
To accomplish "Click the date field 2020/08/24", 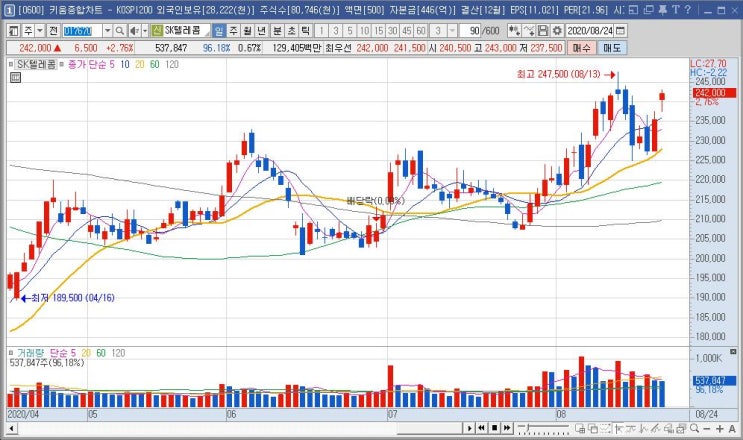I will (590, 31).
